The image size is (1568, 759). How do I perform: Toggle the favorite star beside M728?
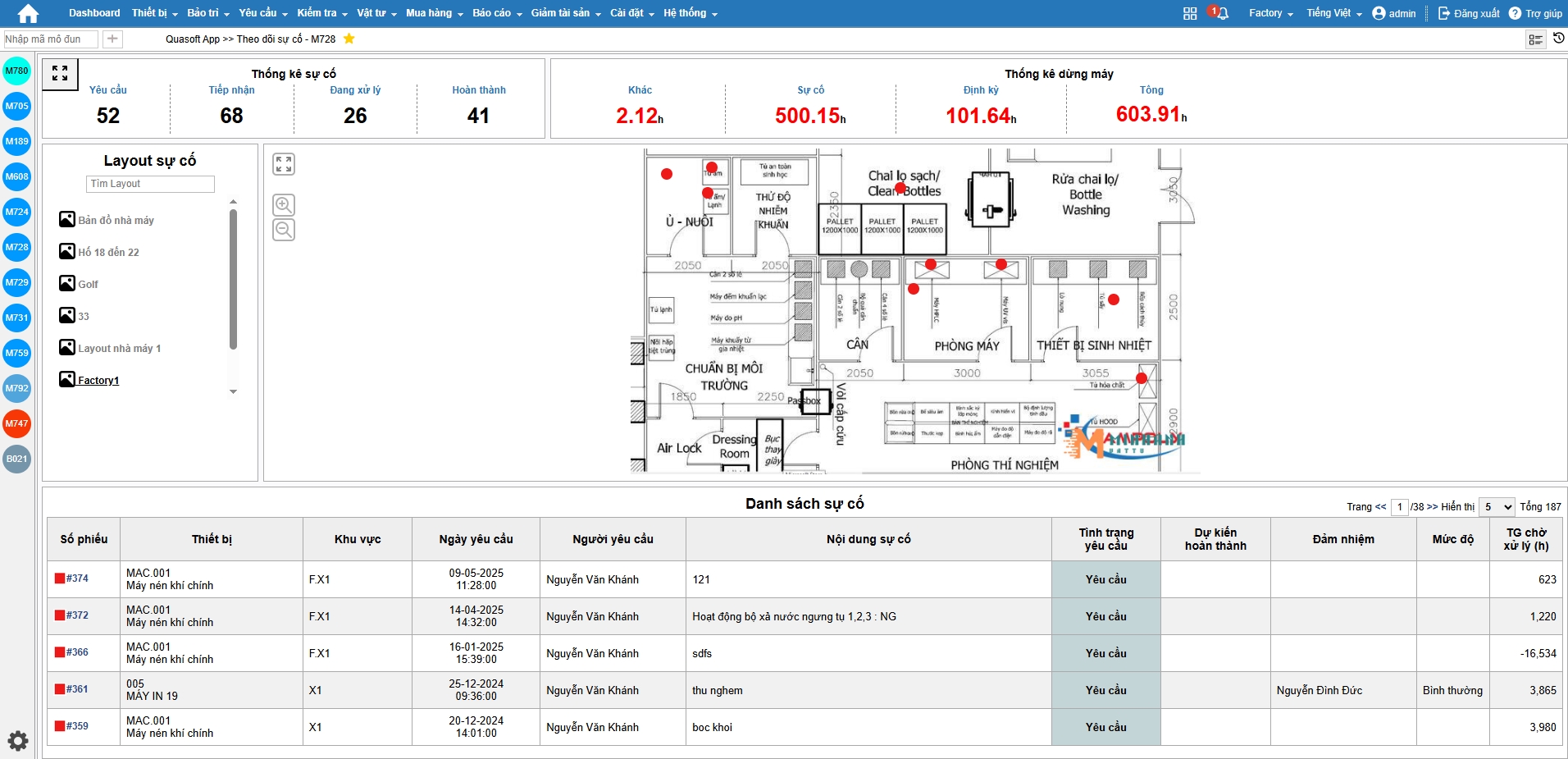click(349, 39)
